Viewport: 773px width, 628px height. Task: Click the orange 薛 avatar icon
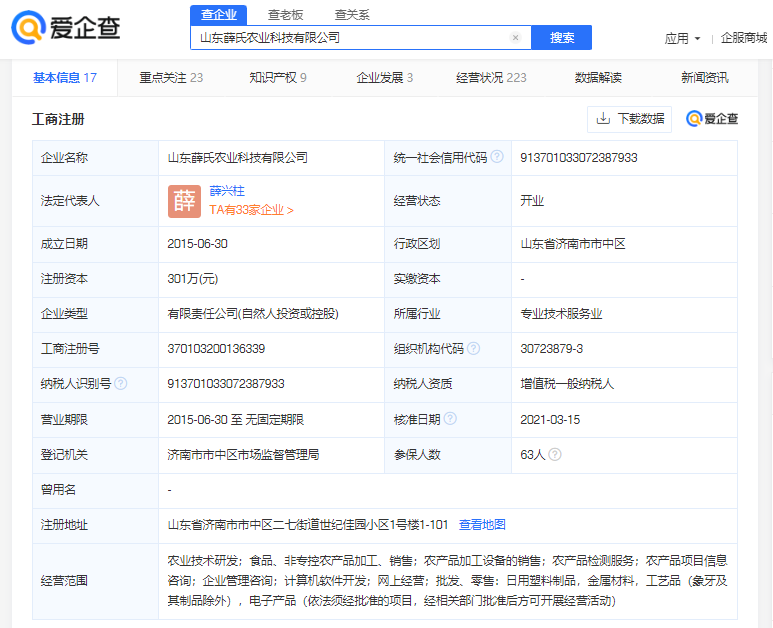pyautogui.click(x=184, y=201)
